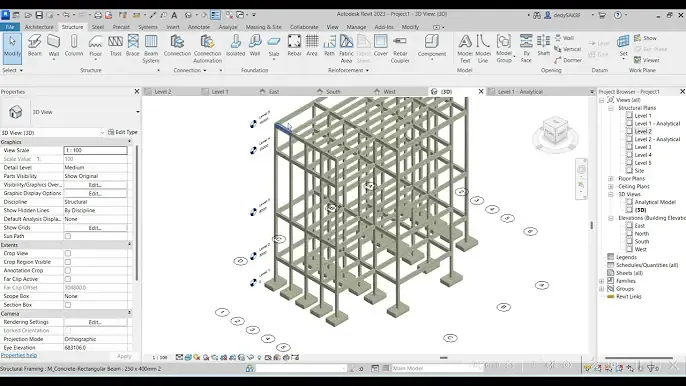
Task: Check the Section Box option
Action: [x=68, y=305]
